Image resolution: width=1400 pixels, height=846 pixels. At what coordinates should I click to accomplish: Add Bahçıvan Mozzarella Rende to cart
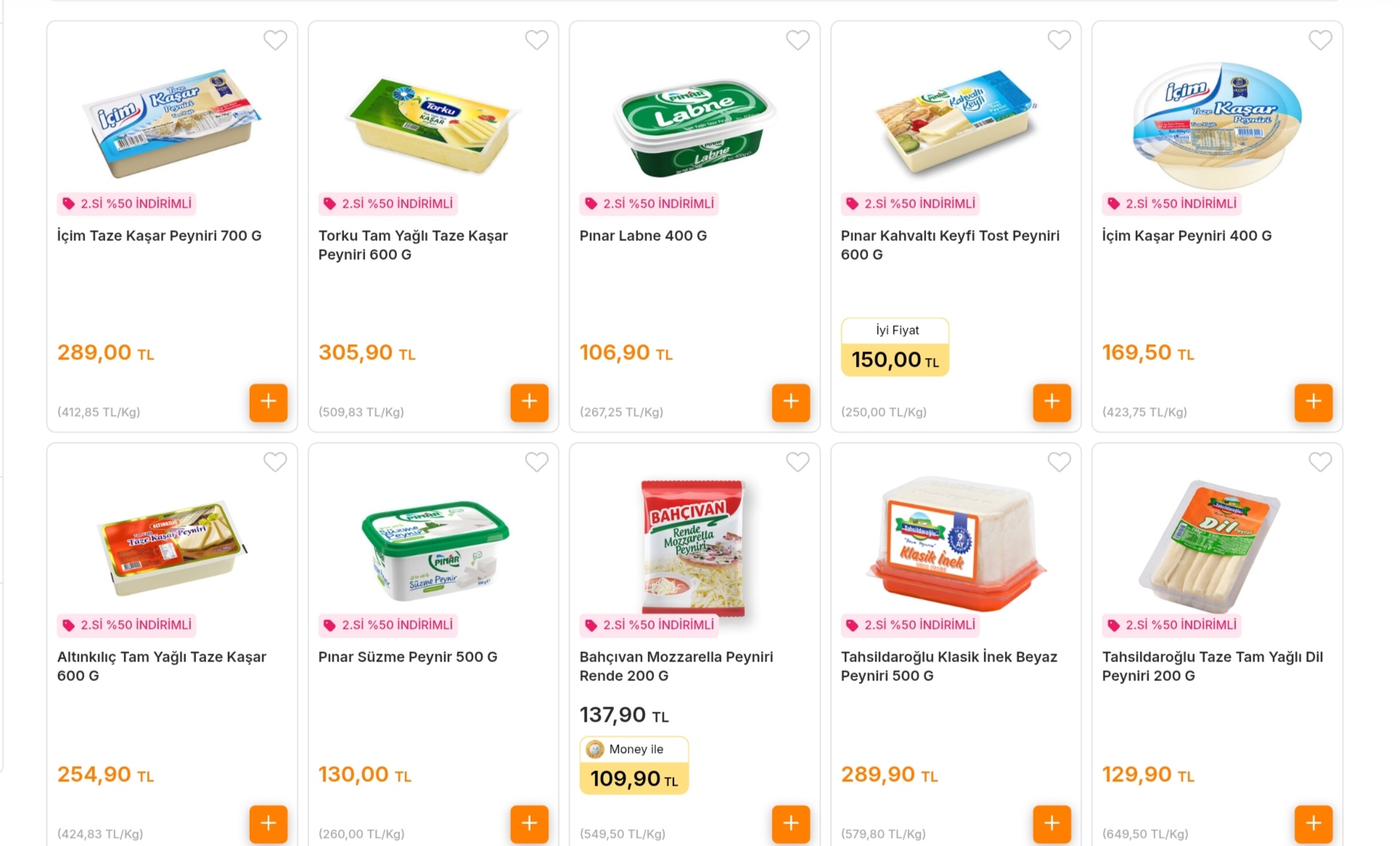790,823
